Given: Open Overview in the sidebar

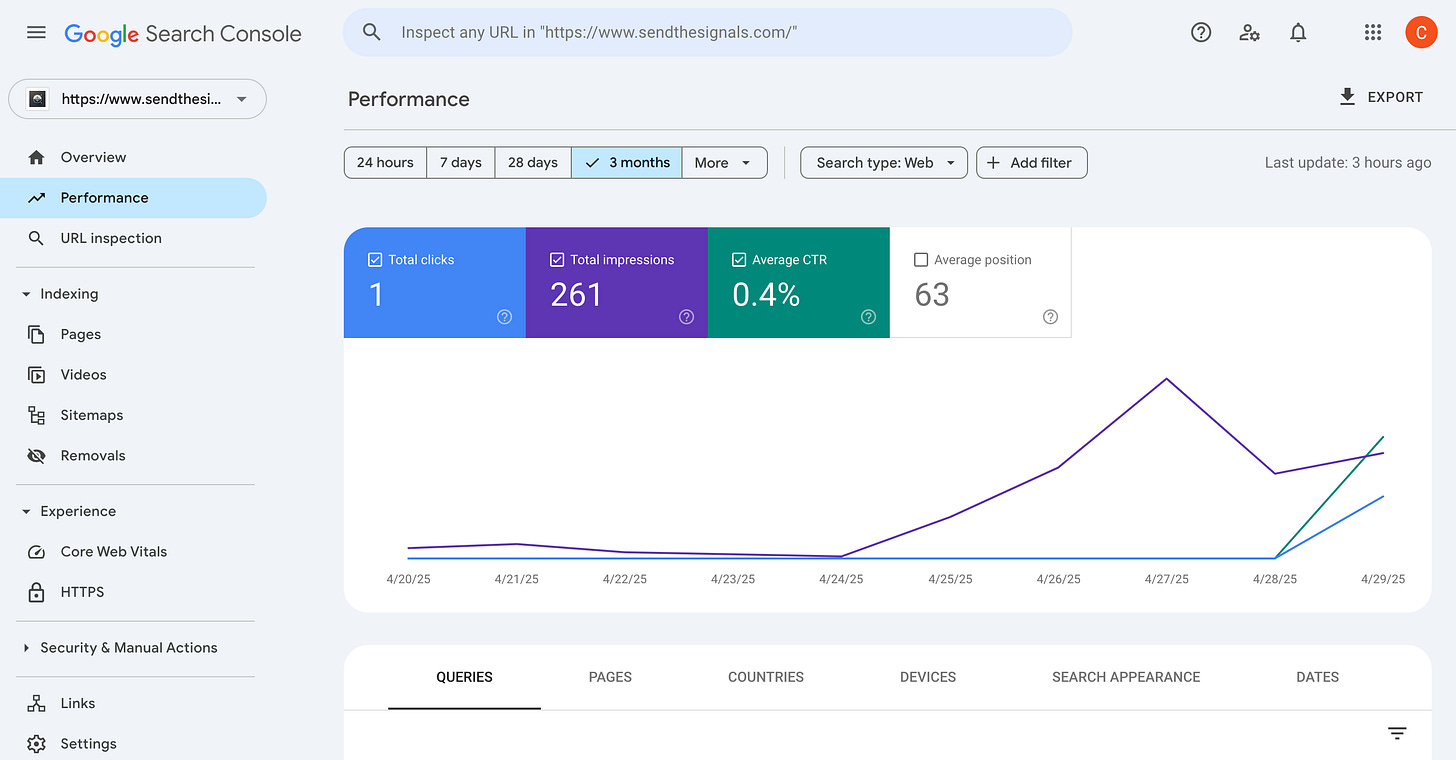Looking at the screenshot, I should pos(133,157).
